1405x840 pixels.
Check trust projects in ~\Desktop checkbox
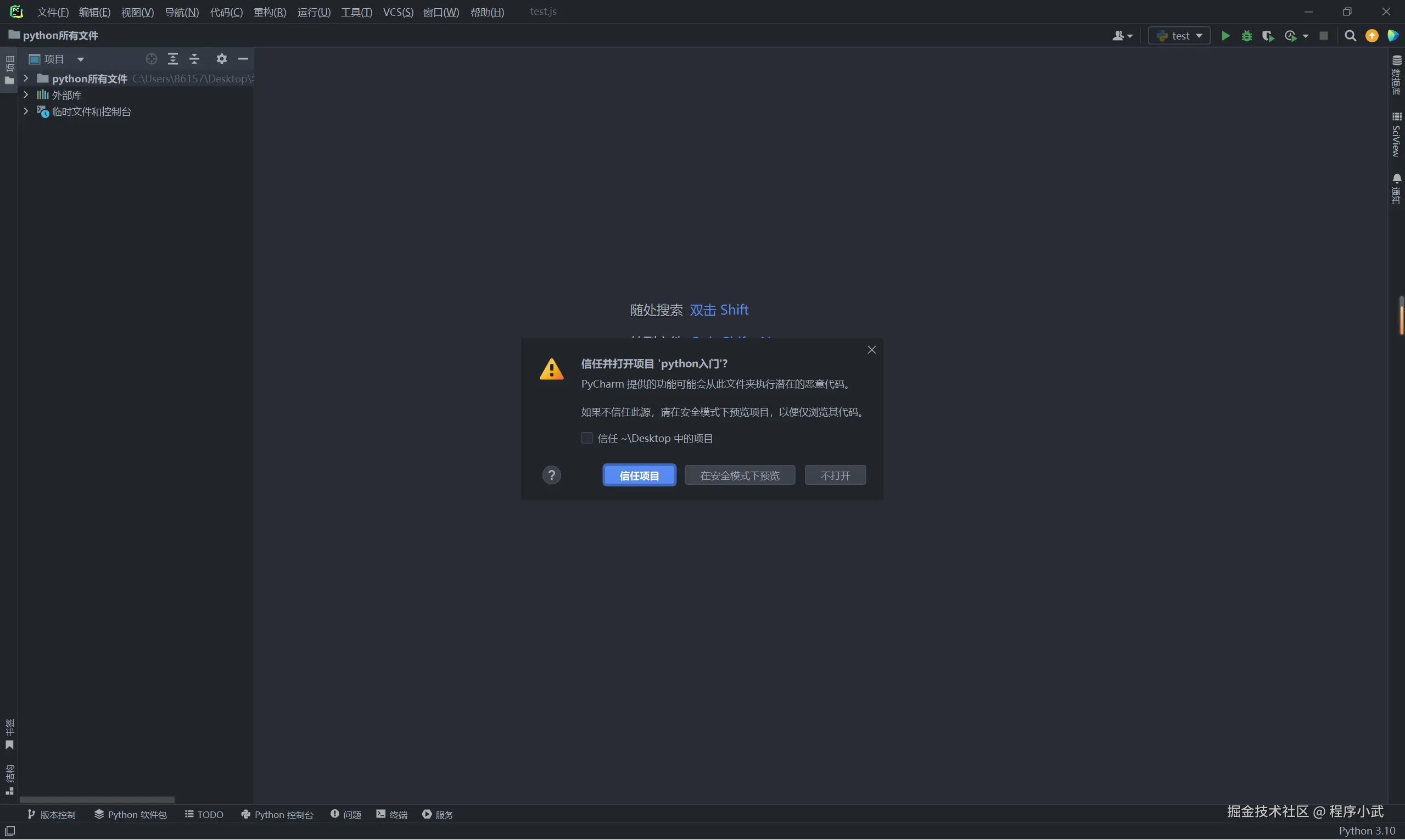click(587, 438)
